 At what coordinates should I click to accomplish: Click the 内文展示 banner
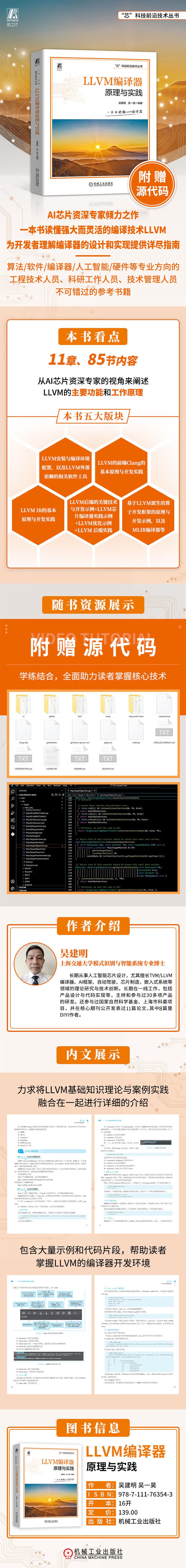[x=93, y=1055]
